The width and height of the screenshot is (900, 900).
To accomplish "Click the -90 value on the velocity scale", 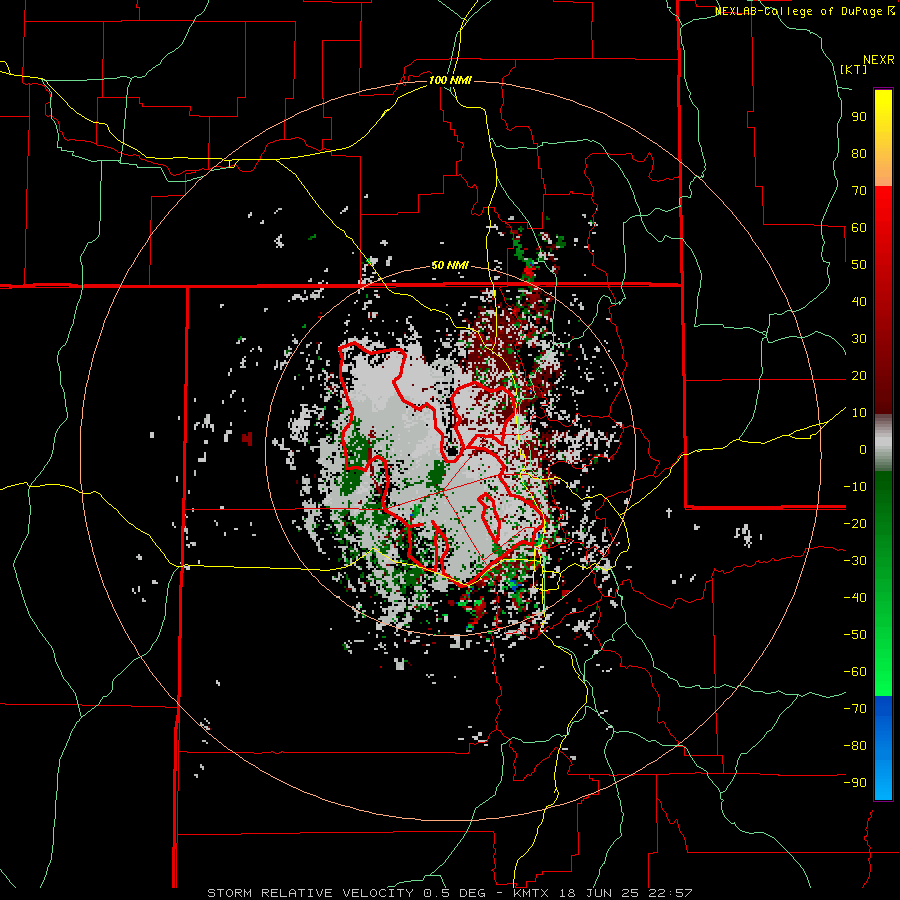I will tap(855, 783).
